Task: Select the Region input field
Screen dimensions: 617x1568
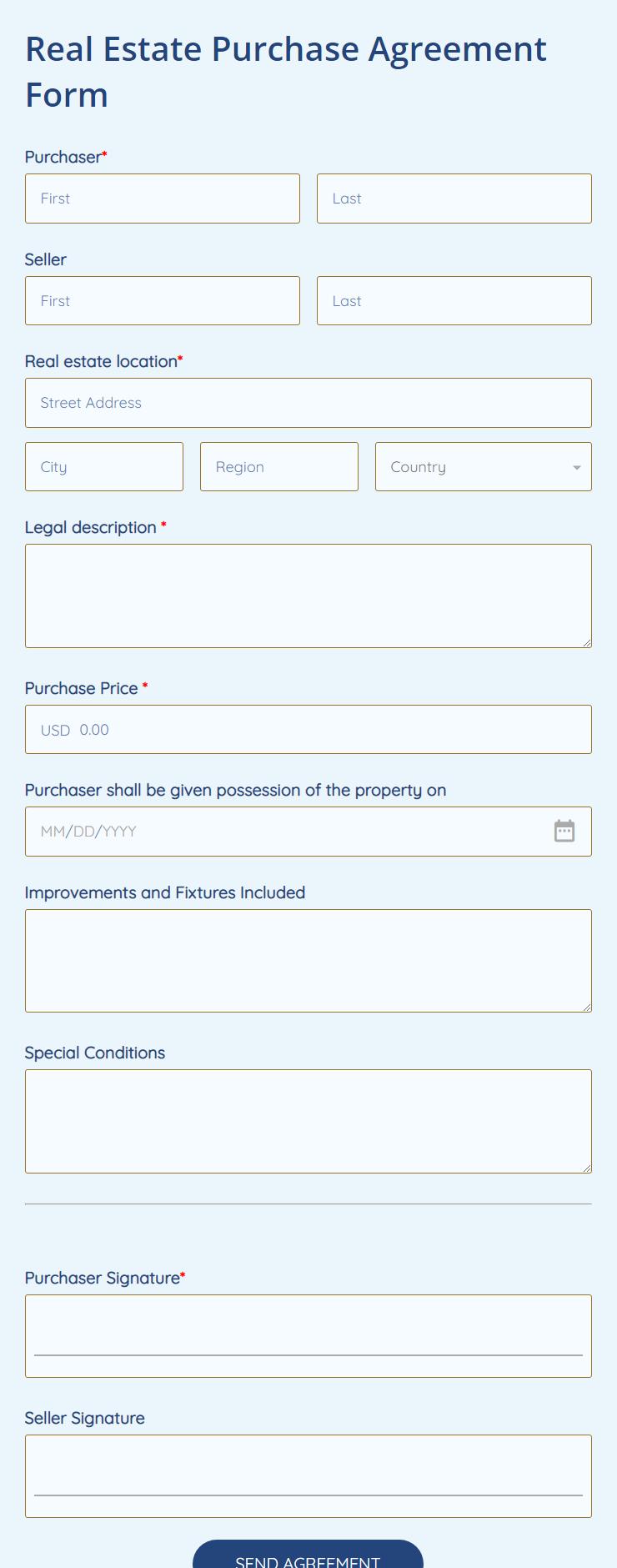Action: [278, 467]
